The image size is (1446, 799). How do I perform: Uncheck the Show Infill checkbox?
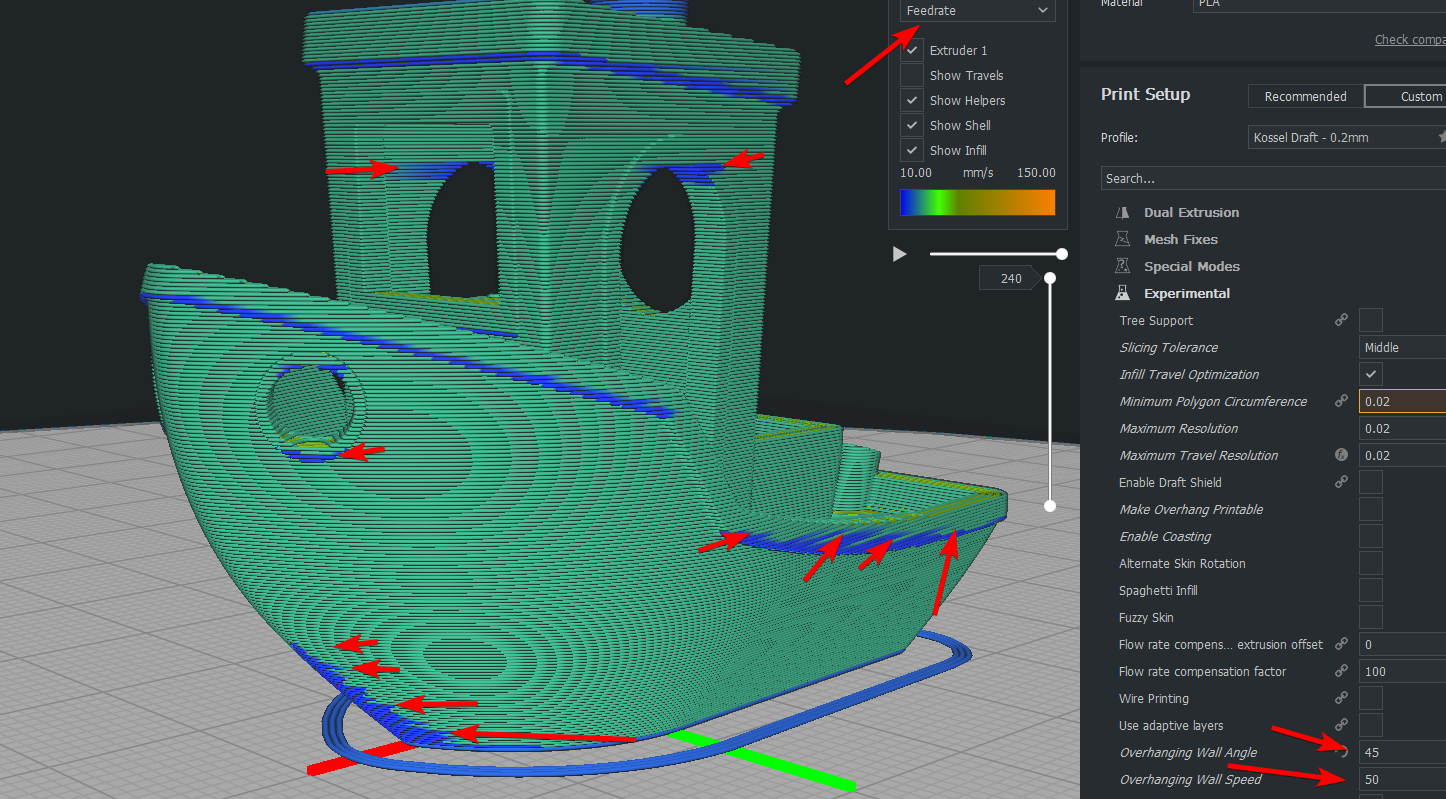tap(912, 150)
